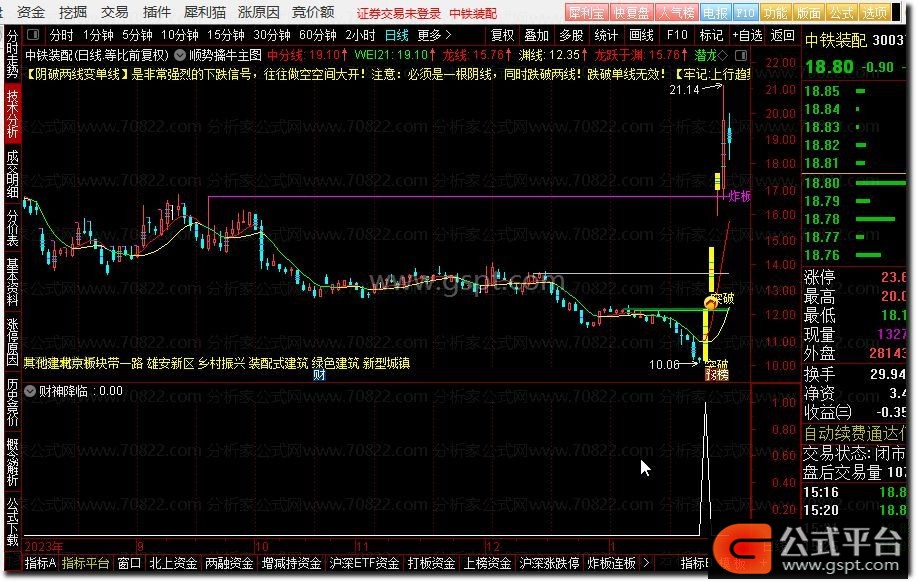Viewport: 918px width, 582px height.
Task: Open the 分价表 sidebar tab
Action: pos(12,228)
